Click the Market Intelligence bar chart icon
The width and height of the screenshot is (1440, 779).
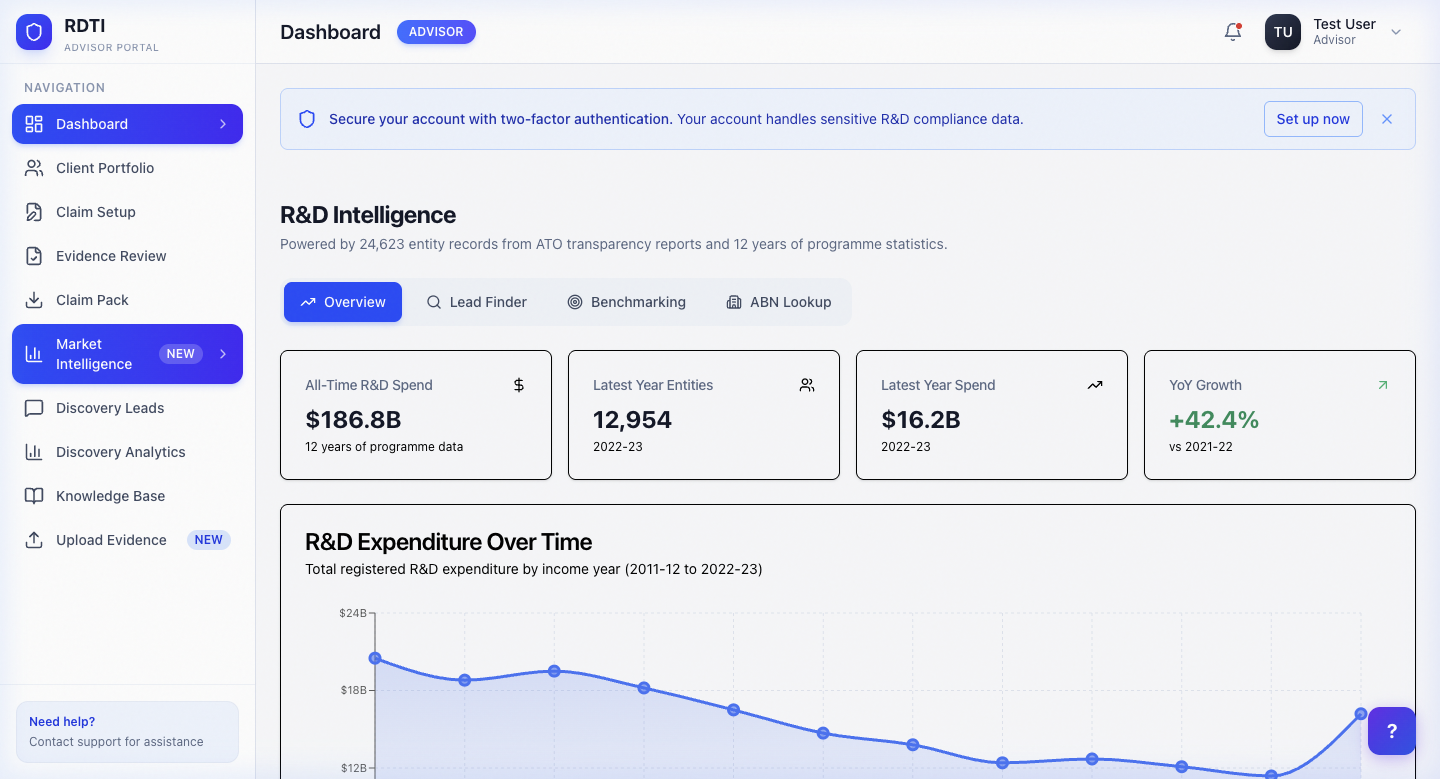pyautogui.click(x=34, y=354)
